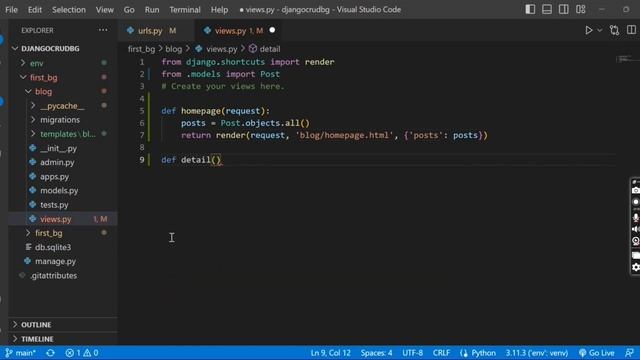Click Ln 9, Col 12 indicator
The width and height of the screenshot is (640, 360).
[x=330, y=353]
